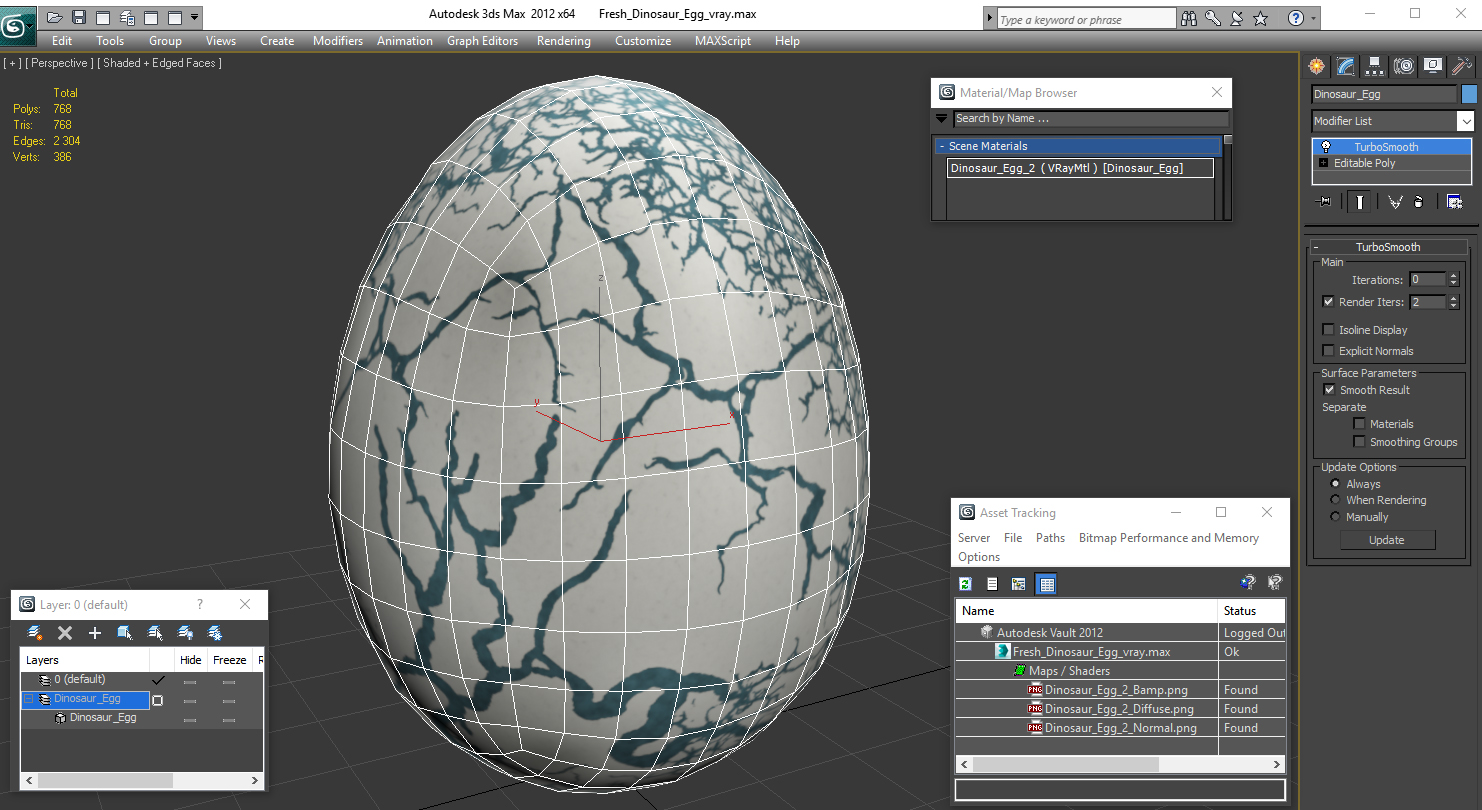Viewport: 1482px width, 810px height.
Task: Click Perspective viewport label
Action: click(x=59, y=63)
